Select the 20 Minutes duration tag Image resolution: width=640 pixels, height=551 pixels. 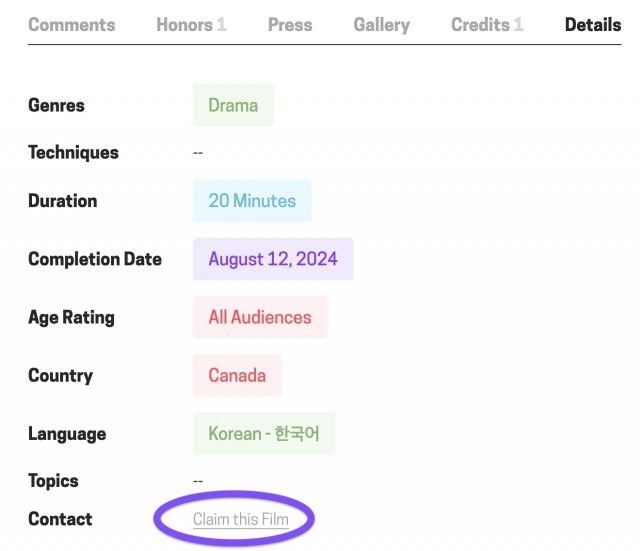tap(252, 201)
